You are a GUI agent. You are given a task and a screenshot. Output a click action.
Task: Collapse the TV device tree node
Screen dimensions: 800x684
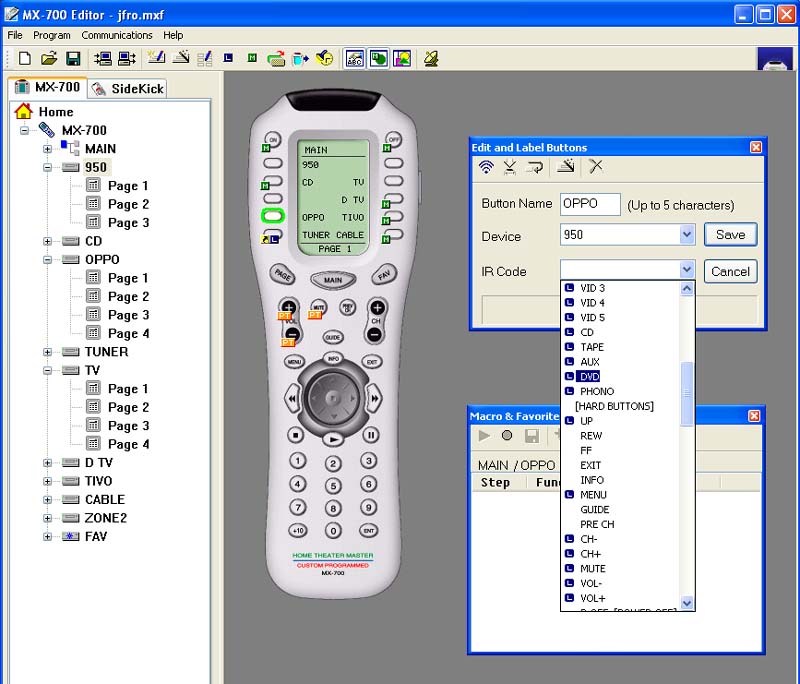tap(47, 370)
